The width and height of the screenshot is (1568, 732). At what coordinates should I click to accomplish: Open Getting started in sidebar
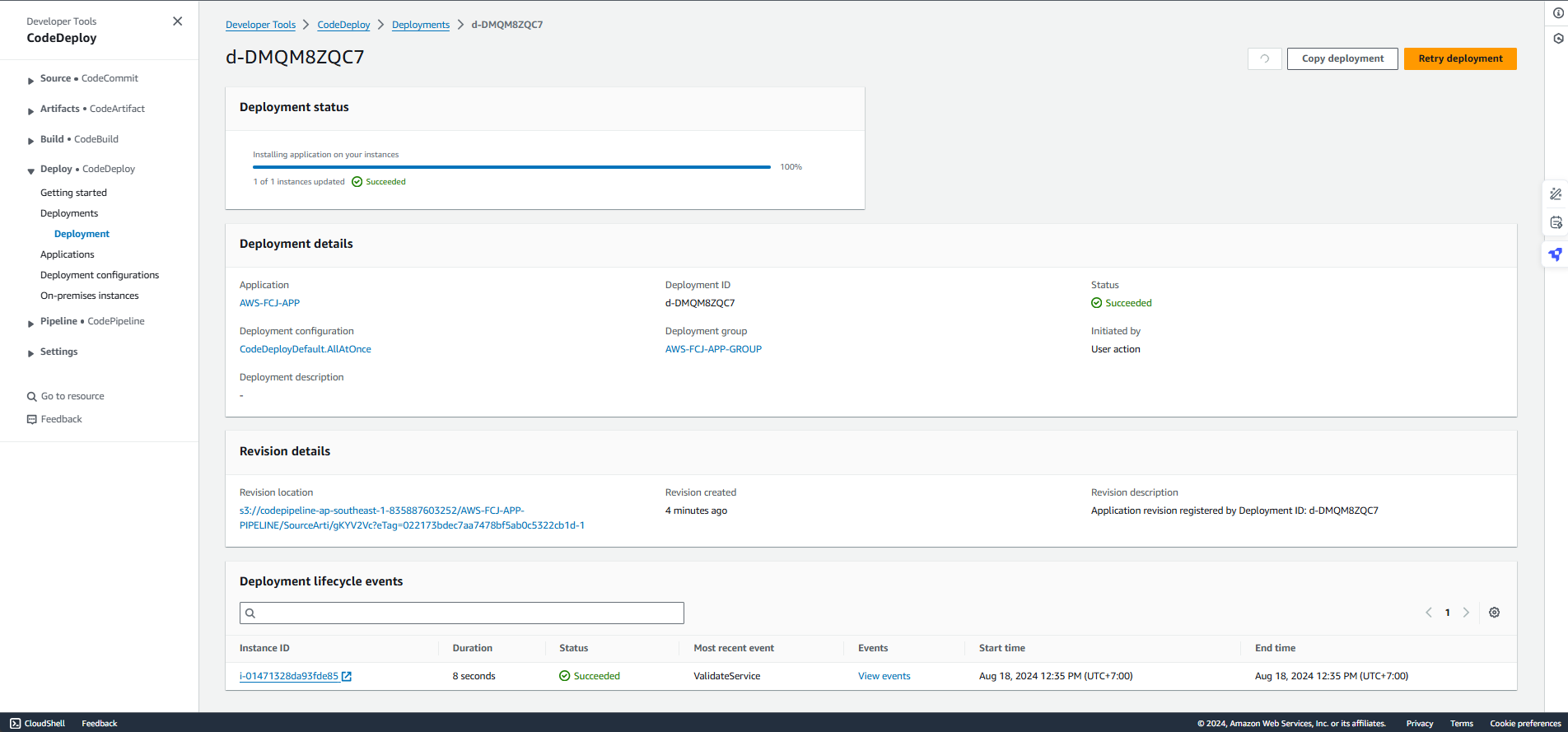click(73, 193)
